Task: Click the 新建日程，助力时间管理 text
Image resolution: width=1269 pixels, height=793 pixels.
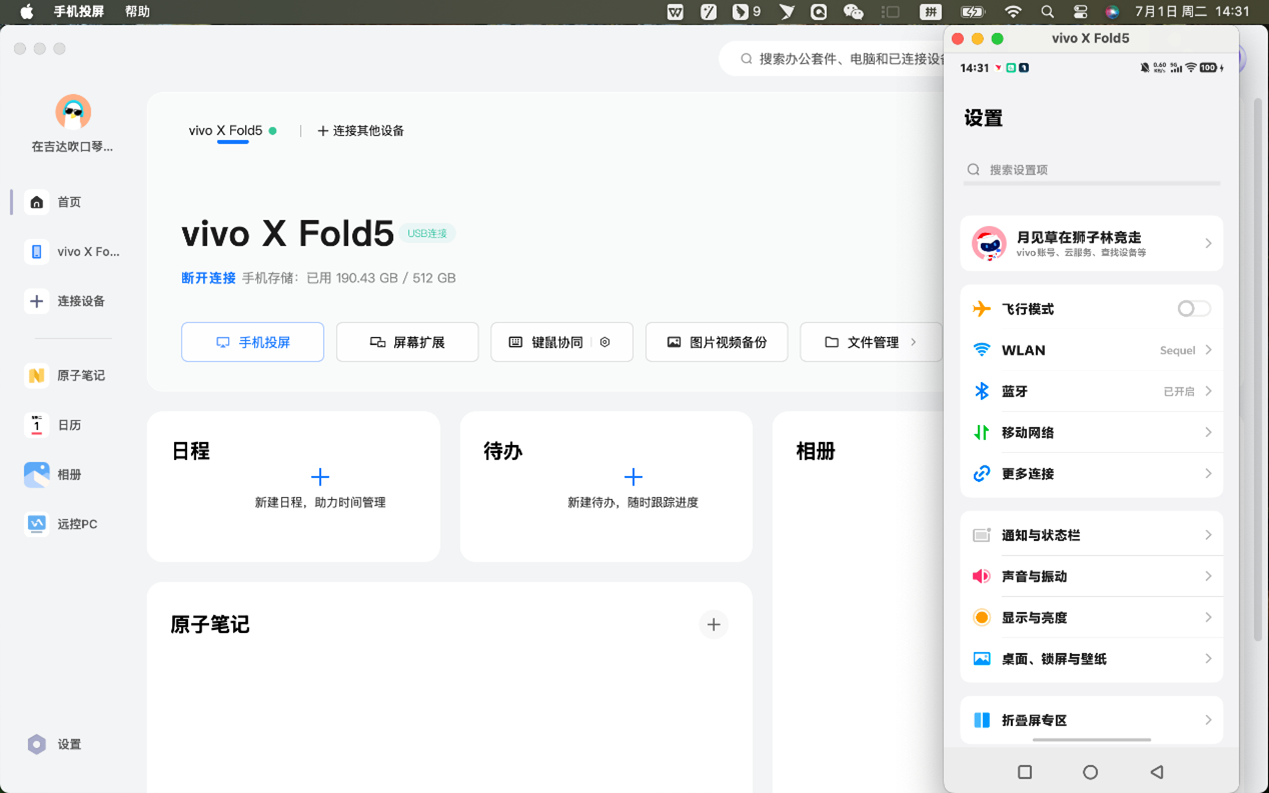Action: [320, 503]
